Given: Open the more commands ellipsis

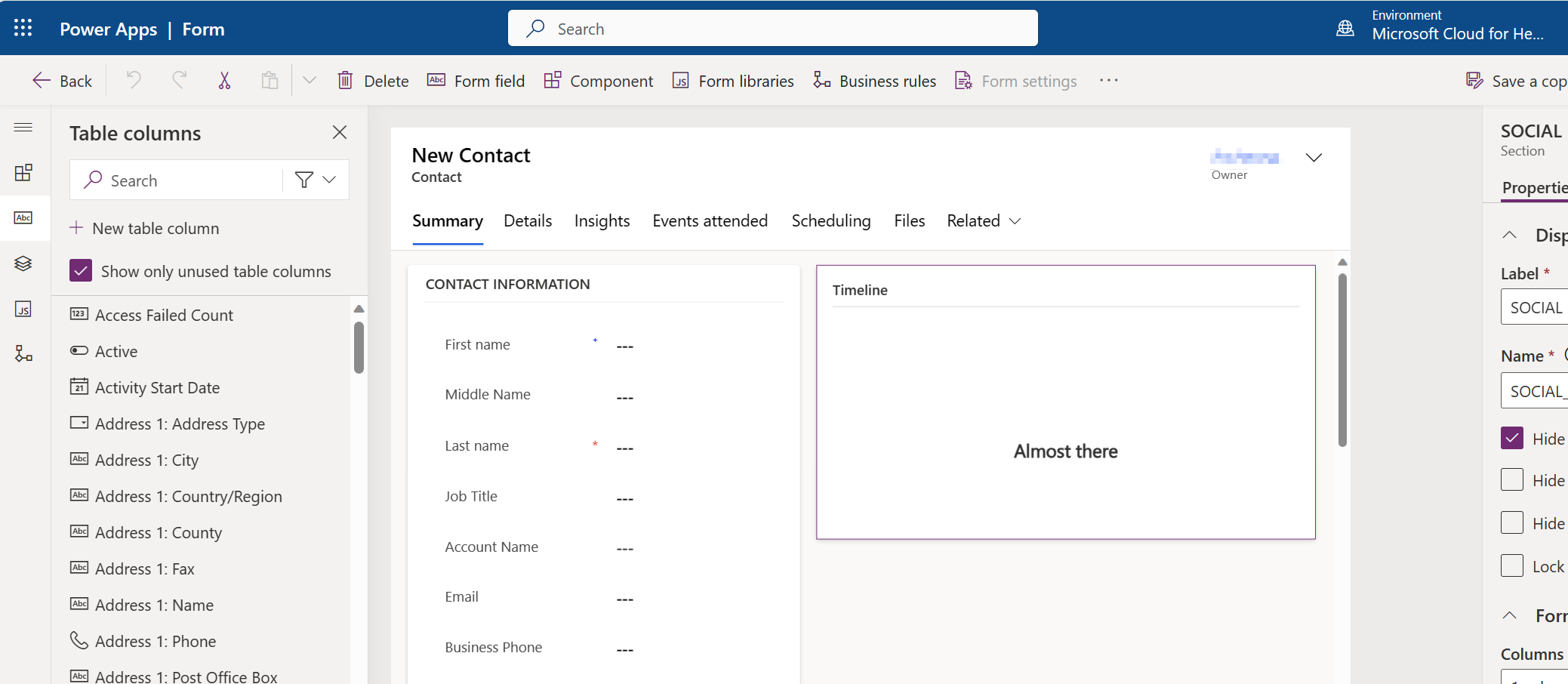Looking at the screenshot, I should click(1108, 80).
